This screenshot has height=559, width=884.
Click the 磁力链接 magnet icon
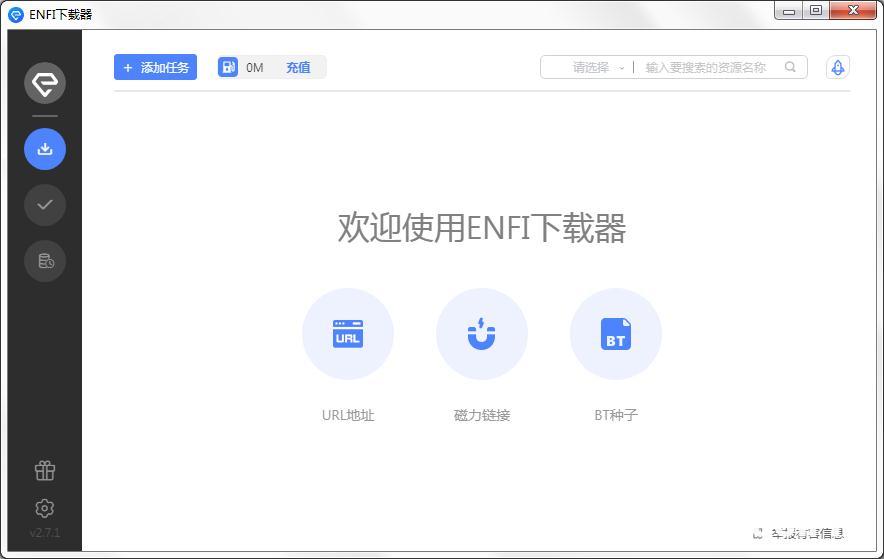pyautogui.click(x=481, y=334)
